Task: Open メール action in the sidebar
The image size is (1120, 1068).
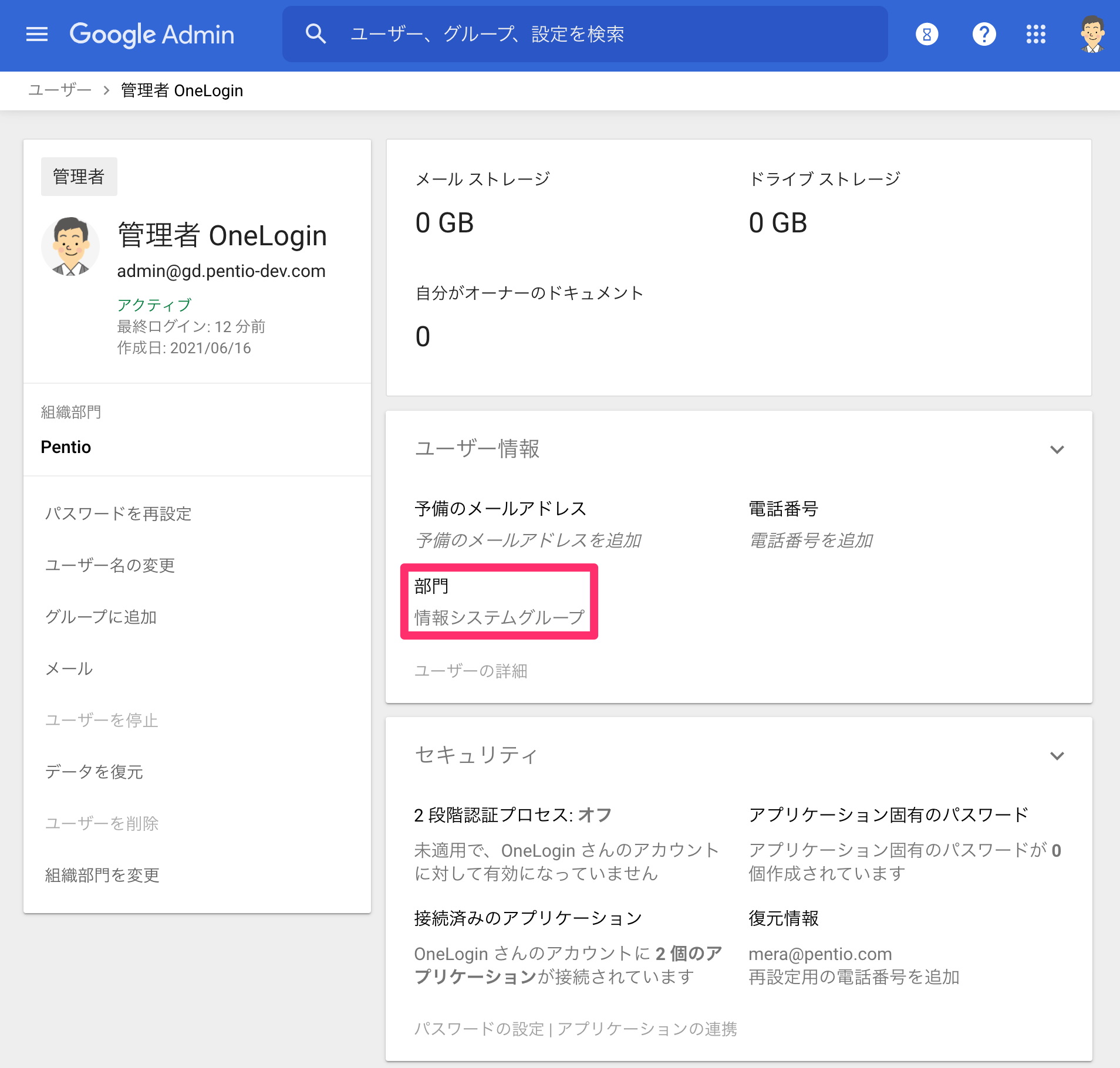Action: point(69,669)
